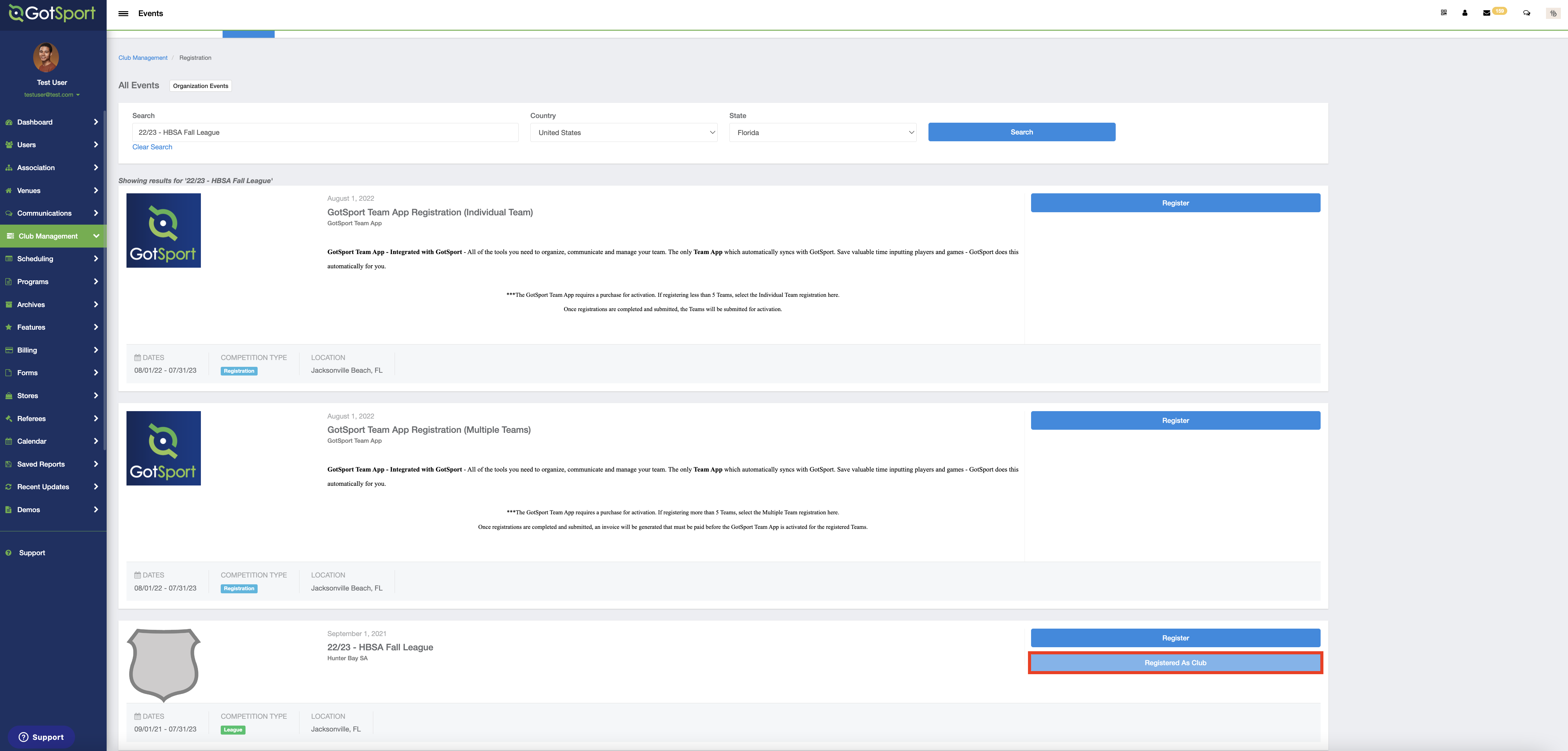Viewport: 1568px width, 751px height.
Task: Click the Users sidebar icon
Action: 8,145
